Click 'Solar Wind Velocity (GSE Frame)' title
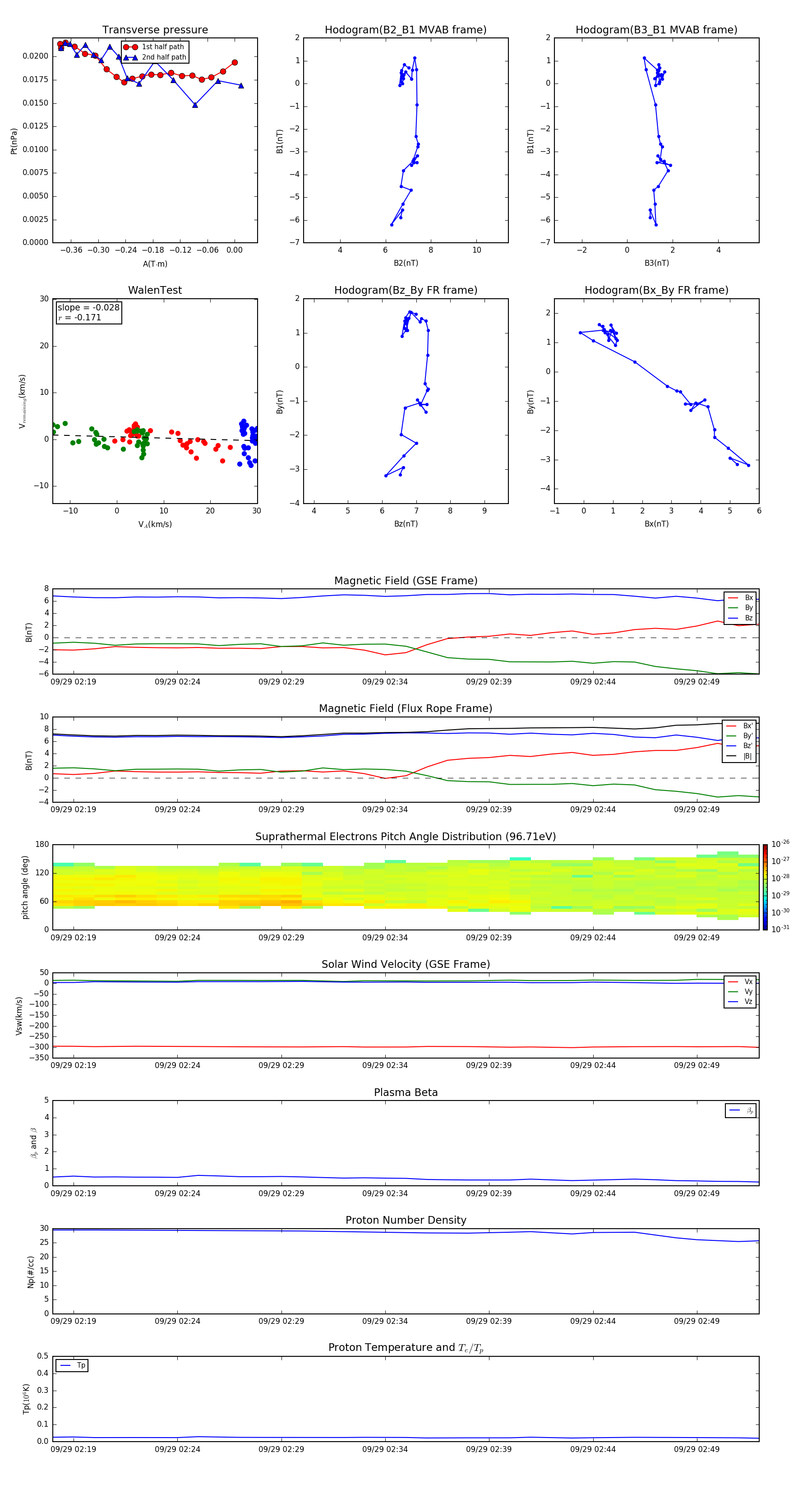Viewport: 812px width, 1489px height. (406, 964)
